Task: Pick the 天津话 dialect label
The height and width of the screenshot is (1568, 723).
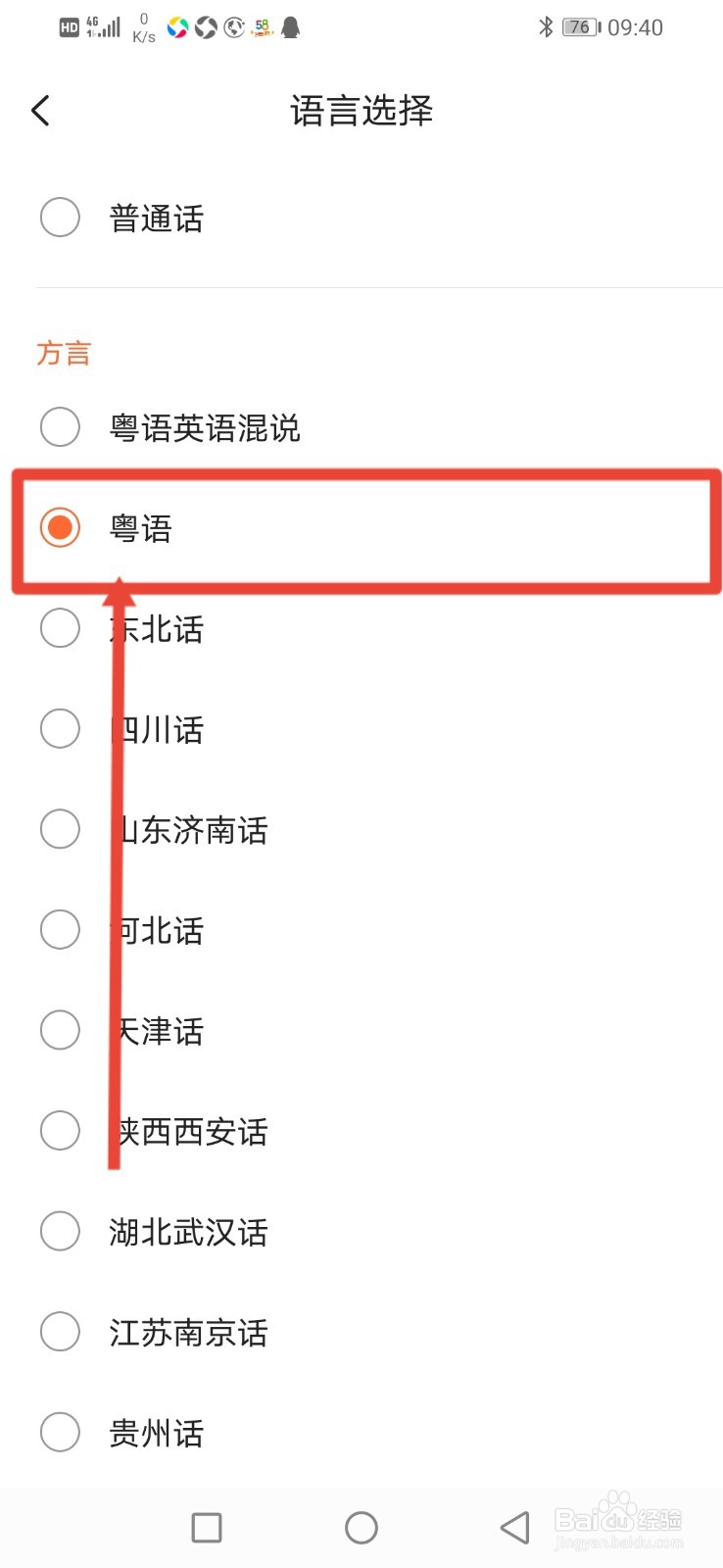Action: click(157, 1031)
